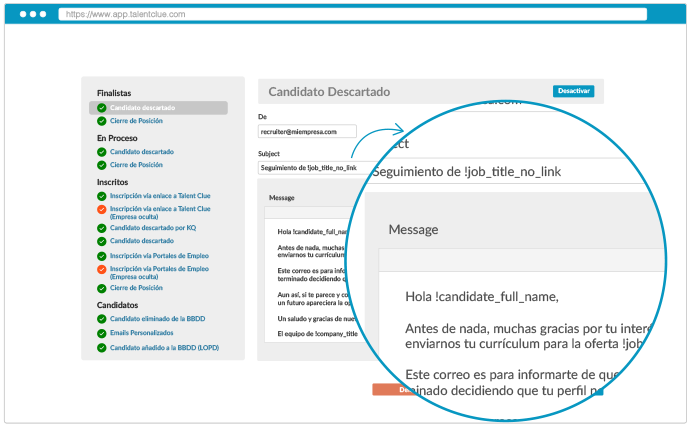693x442 pixels.
Task: Click green check beside En Proceso Candidato descartado
Action: pos(102,152)
